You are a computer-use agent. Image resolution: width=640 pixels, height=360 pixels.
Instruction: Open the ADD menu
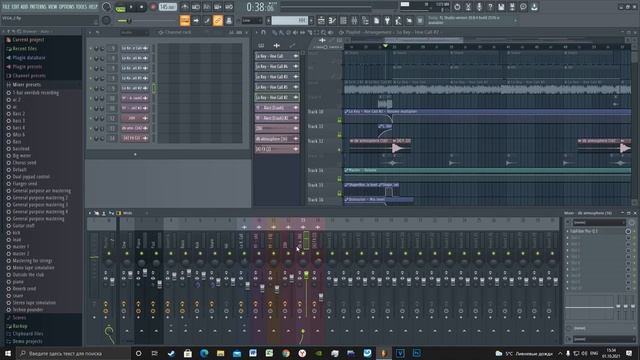25,7
